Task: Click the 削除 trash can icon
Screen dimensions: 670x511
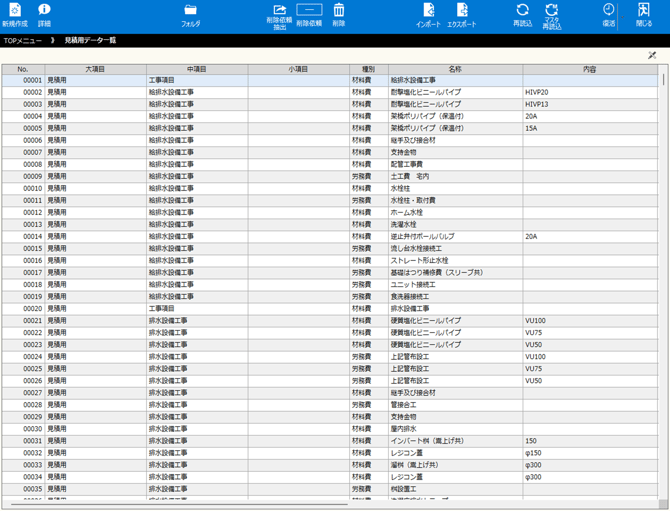Action: pyautogui.click(x=339, y=10)
